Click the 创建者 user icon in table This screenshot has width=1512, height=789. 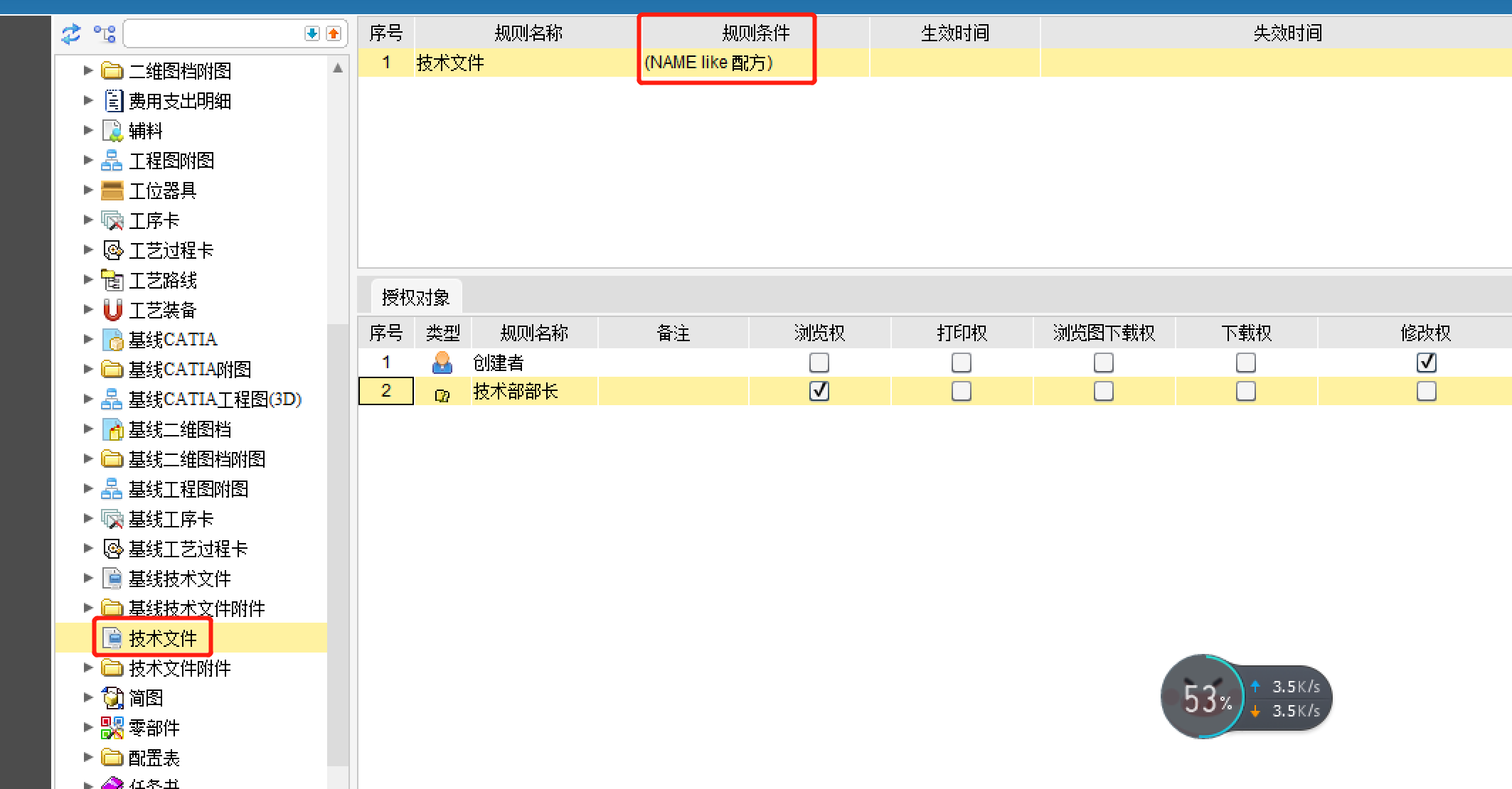click(x=442, y=363)
